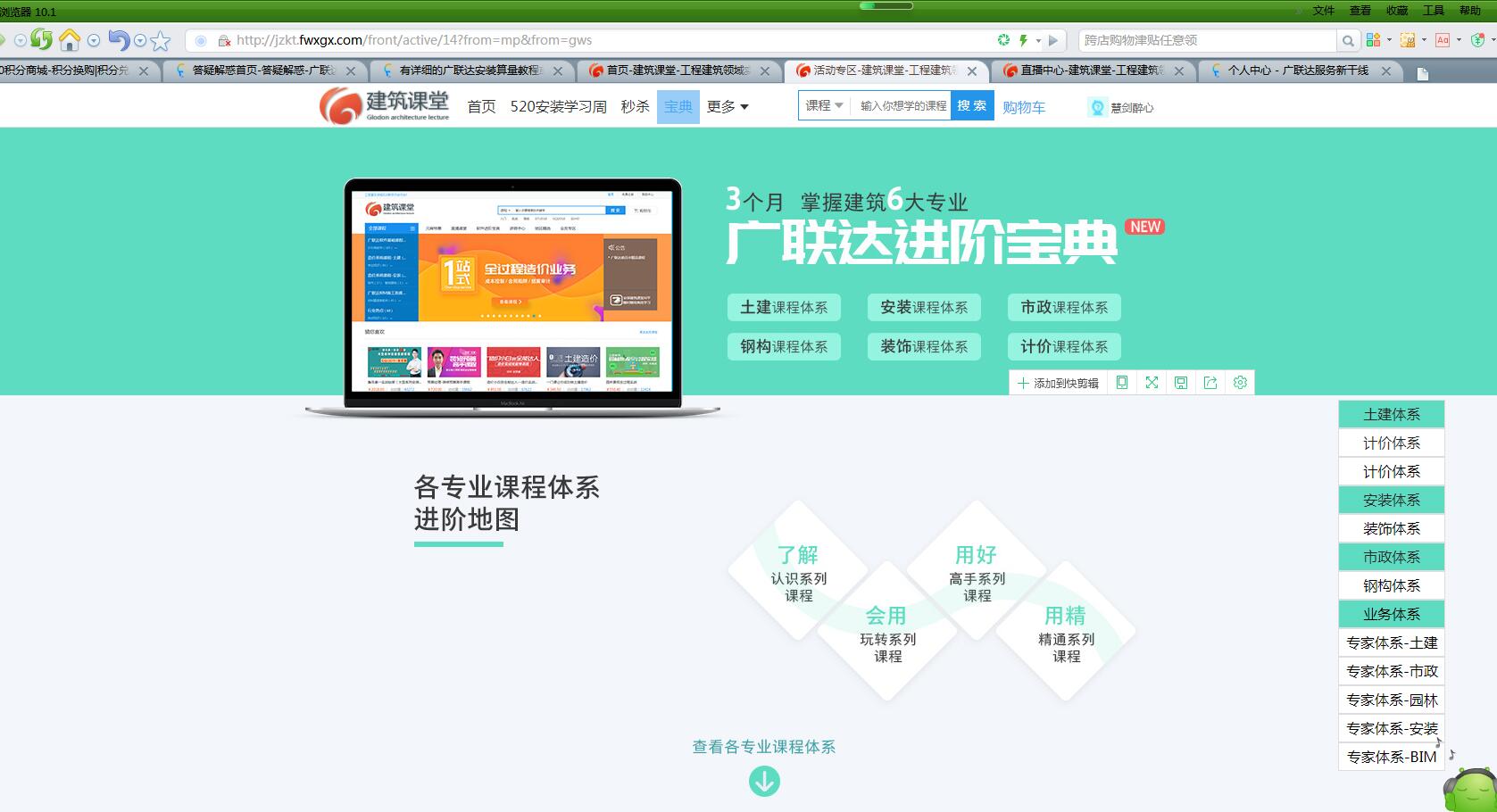This screenshot has height=812, width=1497.
Task: Expand the dropdown beside the apps grid icon
Action: 1390,39
